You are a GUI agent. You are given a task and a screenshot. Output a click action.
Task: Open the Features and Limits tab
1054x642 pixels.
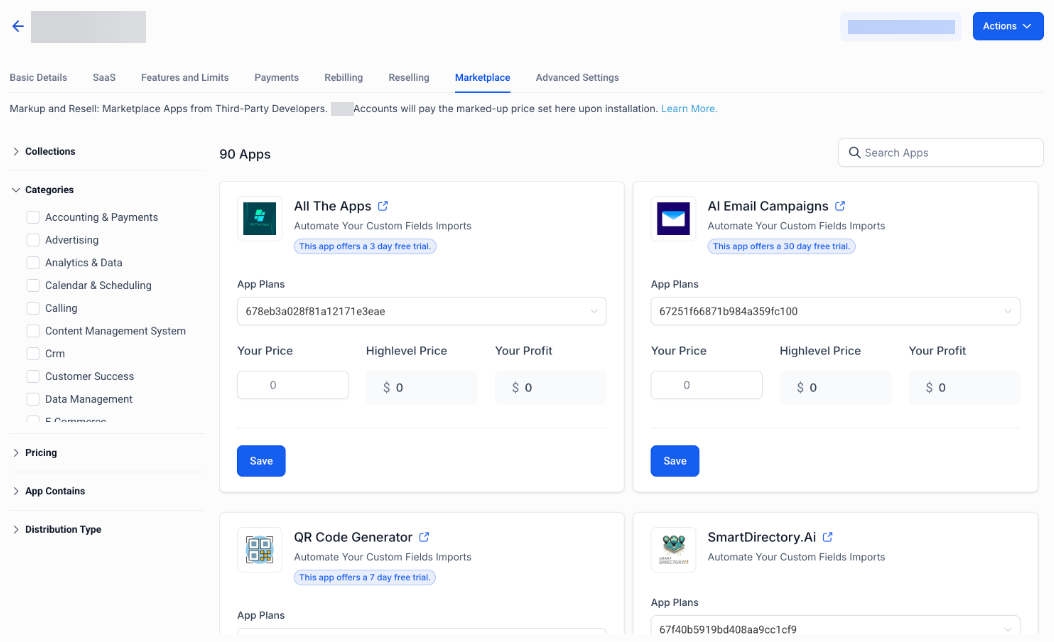click(x=185, y=77)
